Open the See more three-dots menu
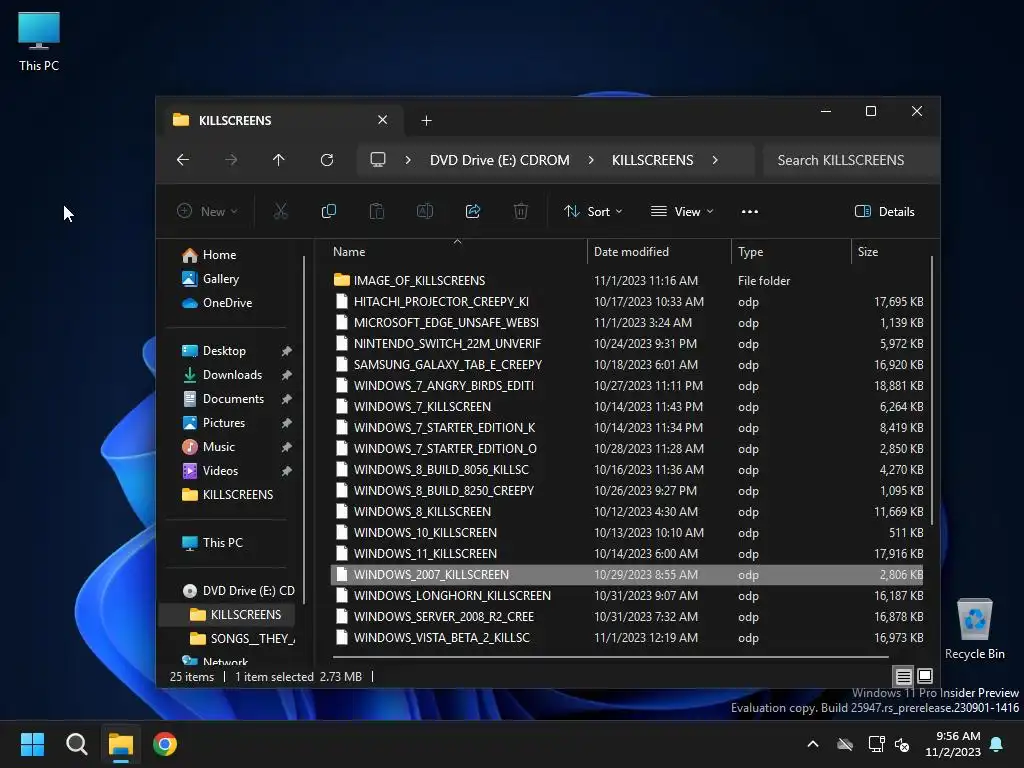The width and height of the screenshot is (1024, 768). [750, 212]
